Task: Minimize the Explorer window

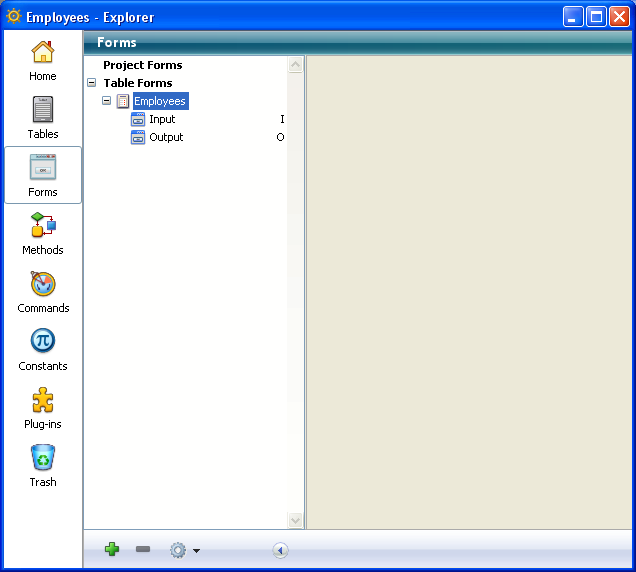Action: pyautogui.click(x=573, y=17)
